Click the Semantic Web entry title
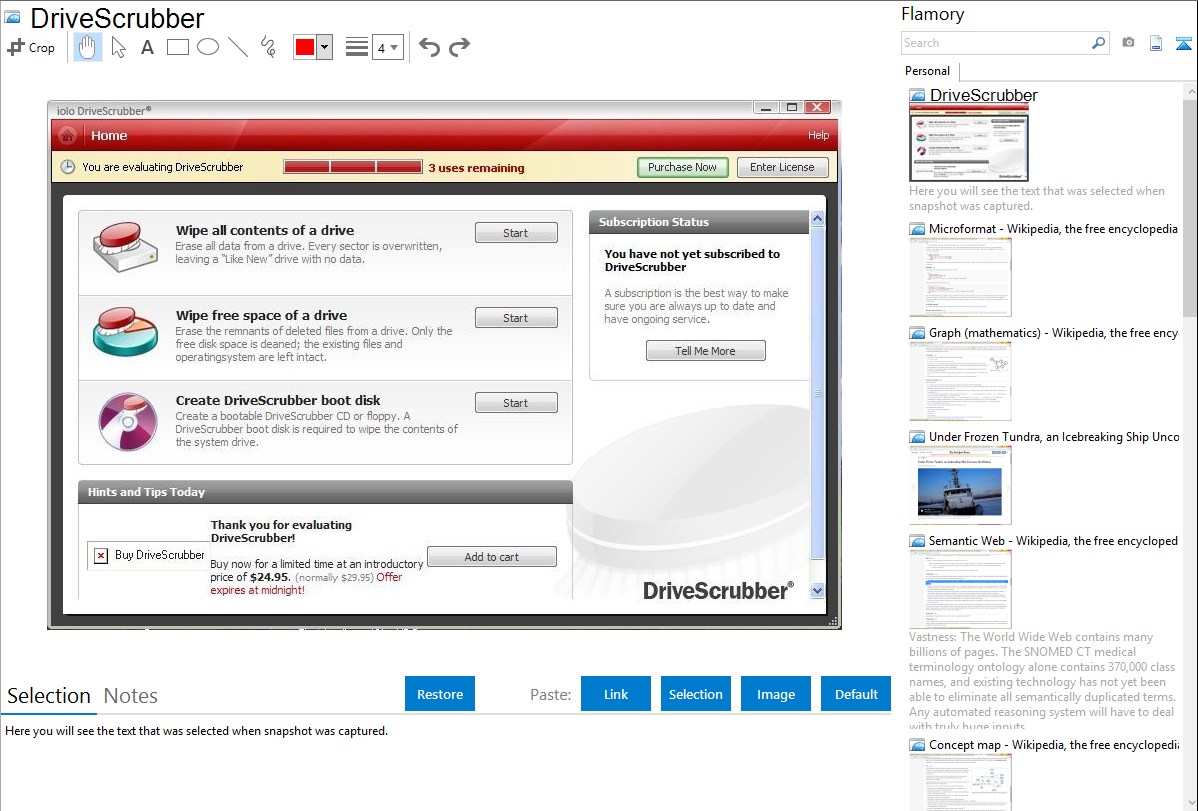The height and width of the screenshot is (811, 1198). click(1054, 541)
